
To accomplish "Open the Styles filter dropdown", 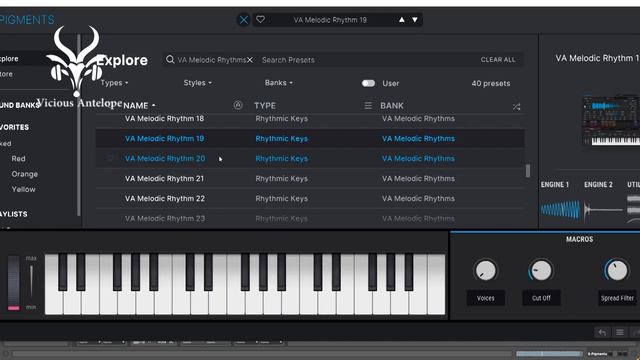I will [198, 83].
